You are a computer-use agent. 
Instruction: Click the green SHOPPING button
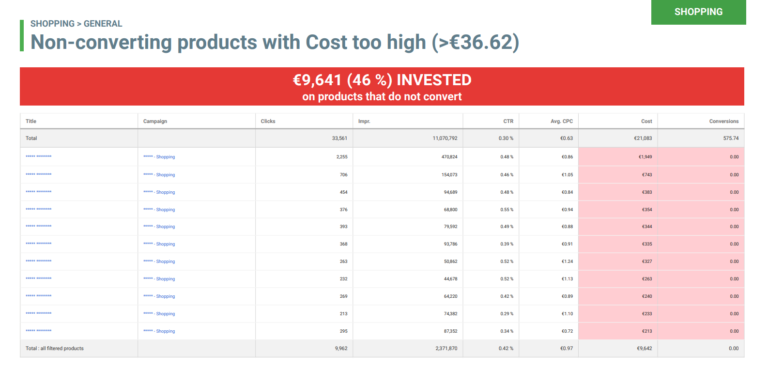(x=698, y=12)
